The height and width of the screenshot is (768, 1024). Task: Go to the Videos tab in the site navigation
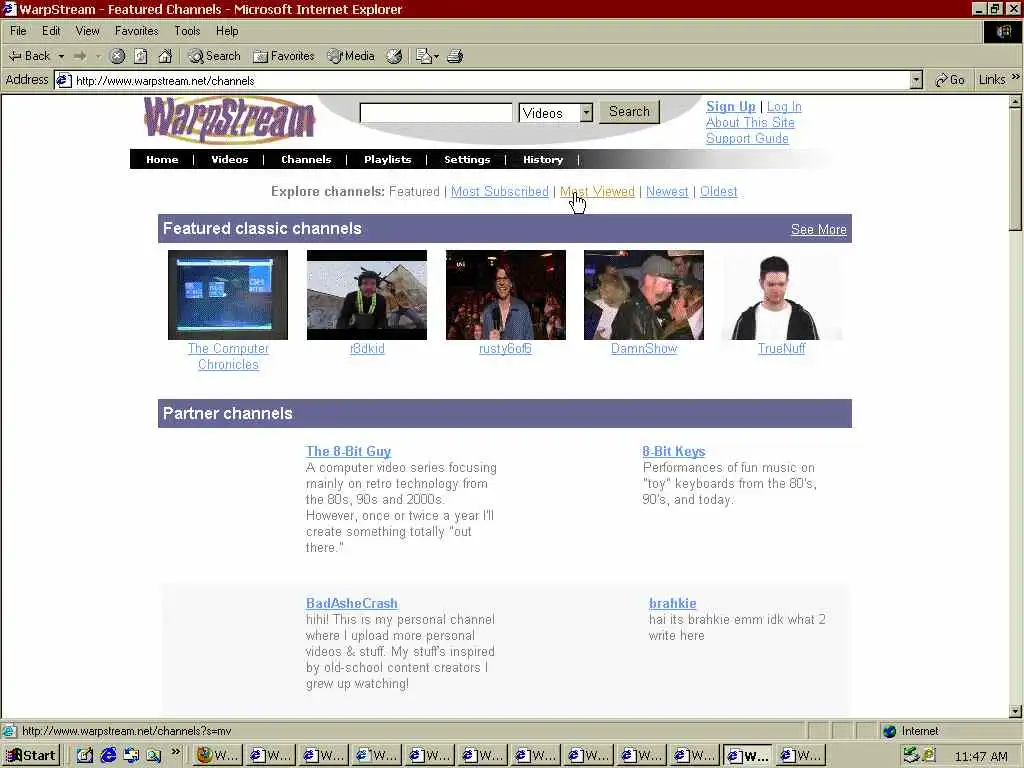pos(229,159)
